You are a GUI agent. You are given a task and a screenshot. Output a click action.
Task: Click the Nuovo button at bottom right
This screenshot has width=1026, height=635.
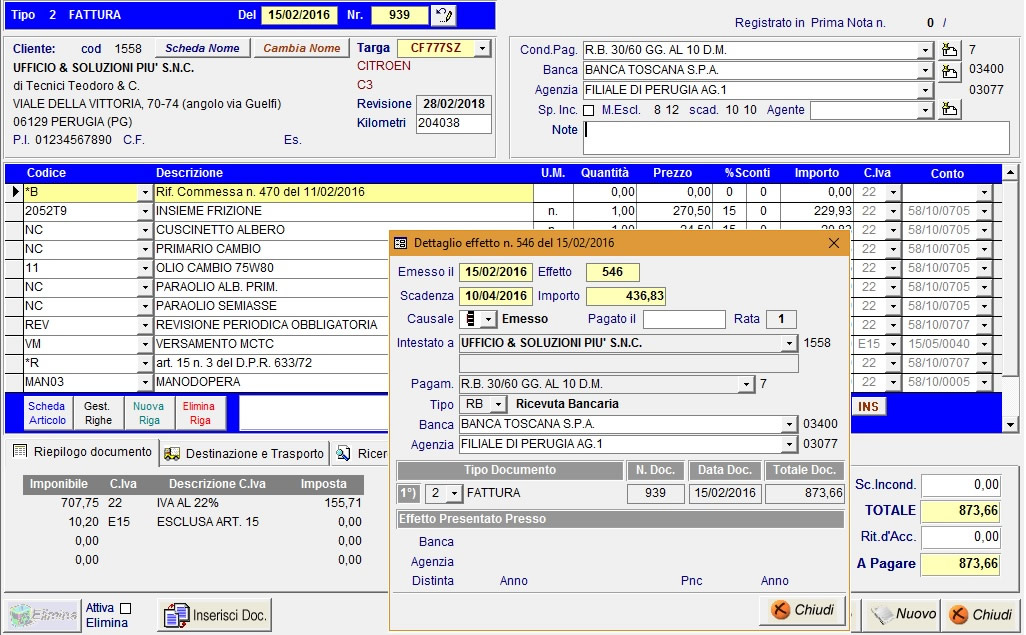(902, 614)
